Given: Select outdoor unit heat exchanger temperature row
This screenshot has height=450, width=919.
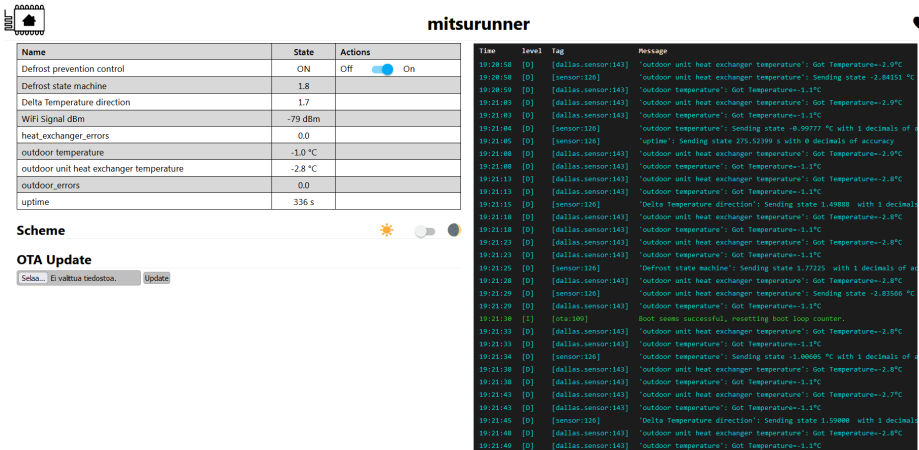Looking at the screenshot, I should coord(239,169).
